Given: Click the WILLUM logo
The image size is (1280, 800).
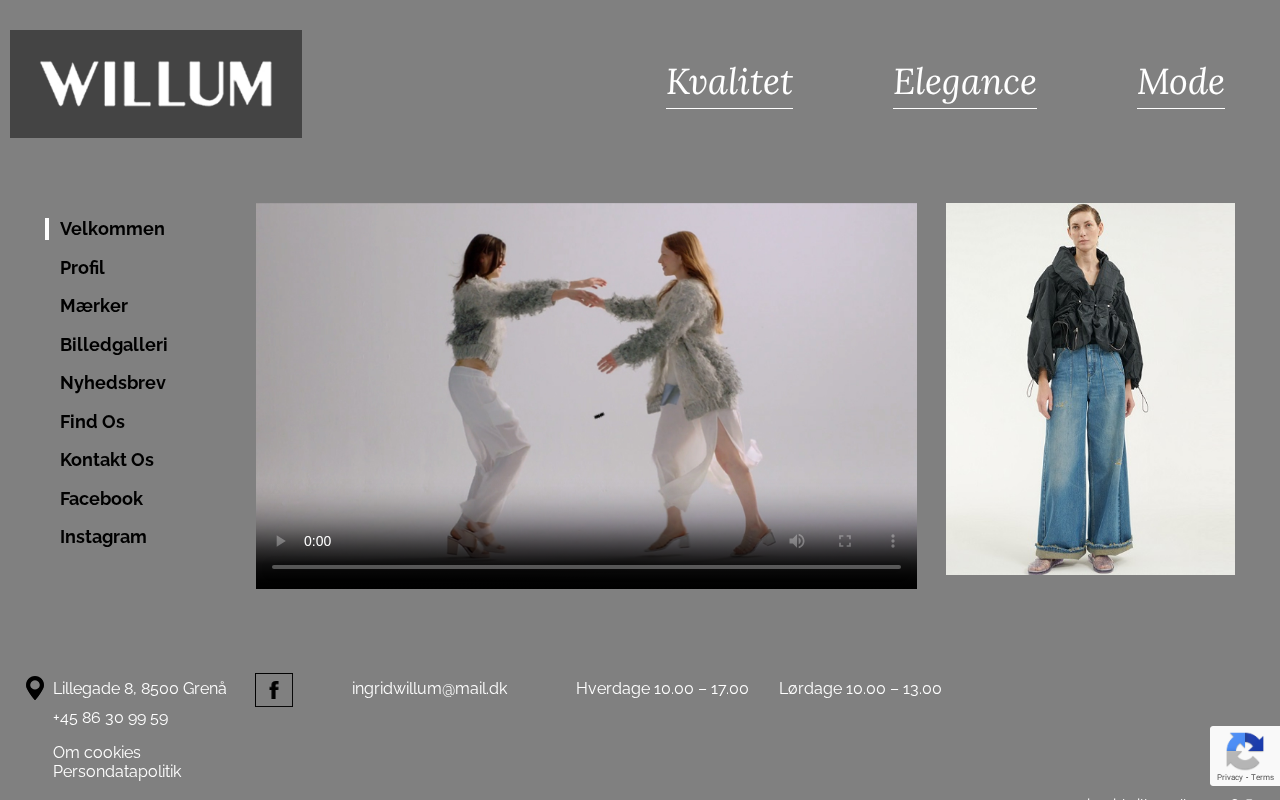Looking at the screenshot, I should point(156,84).
